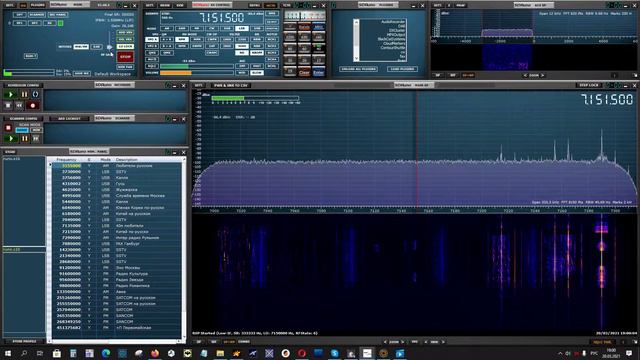Open Windows Start menu
This screenshot has width=640, height=360.
tap(8, 353)
